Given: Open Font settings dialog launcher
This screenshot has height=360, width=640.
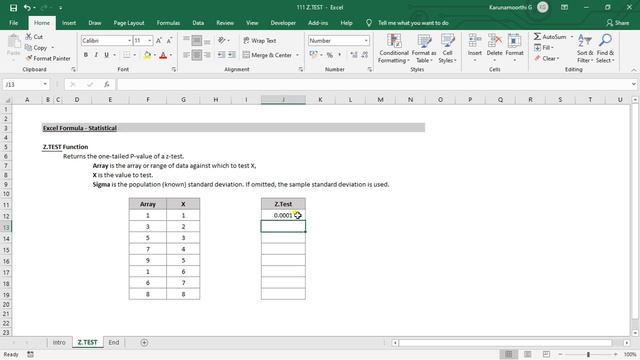Looking at the screenshot, I should pos(174,70).
